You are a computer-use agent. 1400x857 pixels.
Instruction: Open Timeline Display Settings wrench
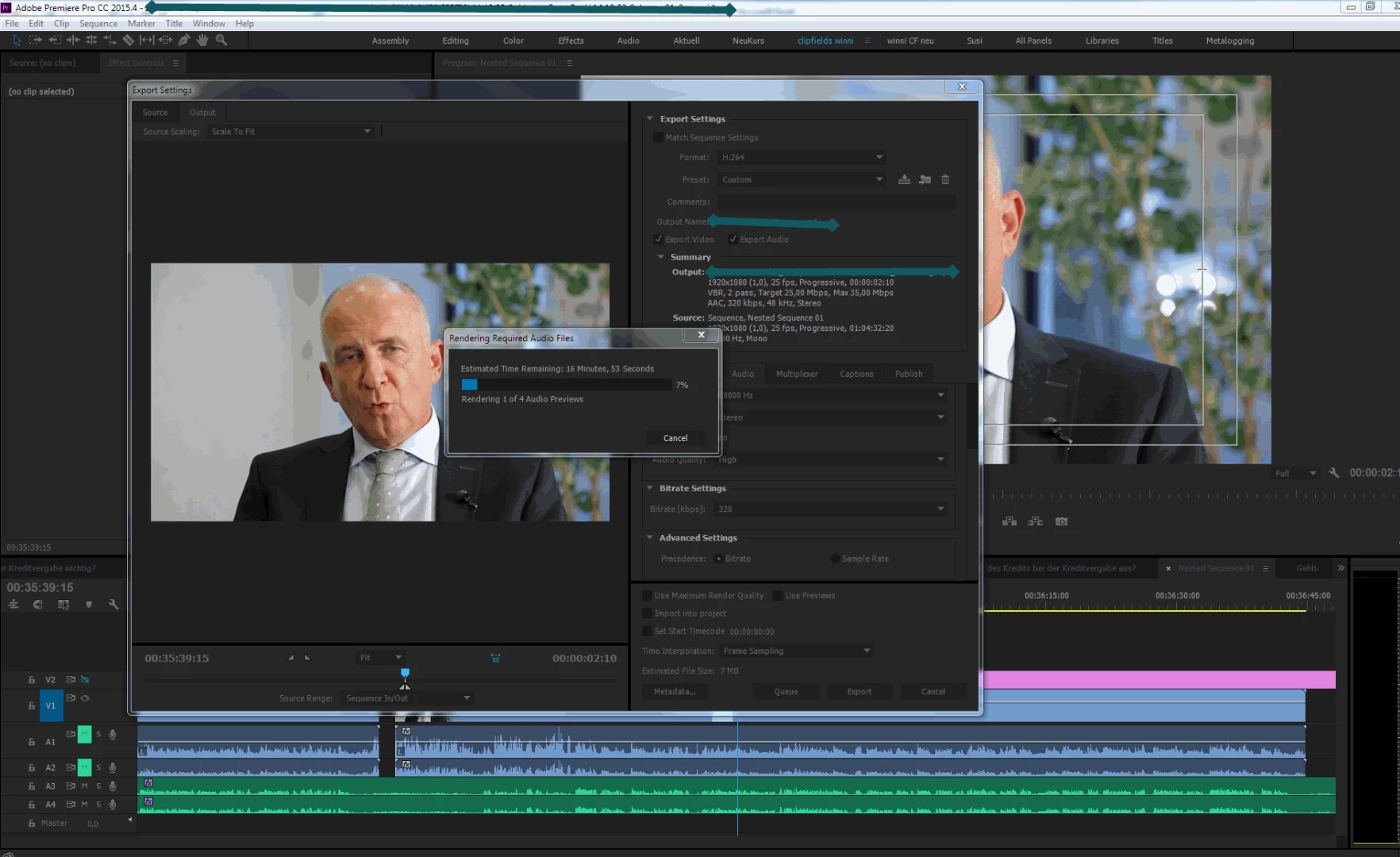(x=113, y=605)
